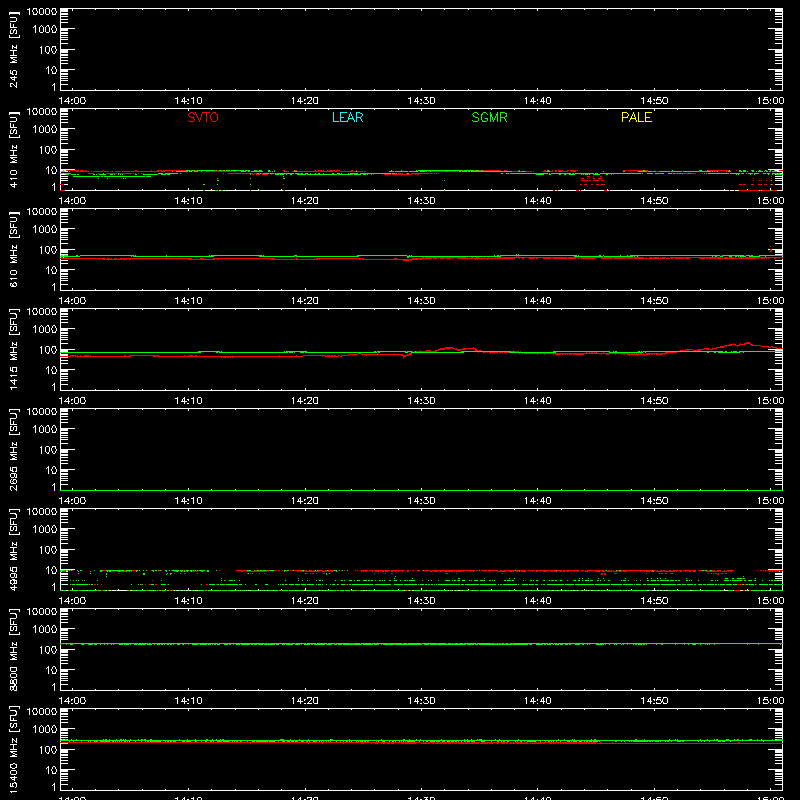Click the 14:40 time label of the 2695 MHz plot

point(538,501)
